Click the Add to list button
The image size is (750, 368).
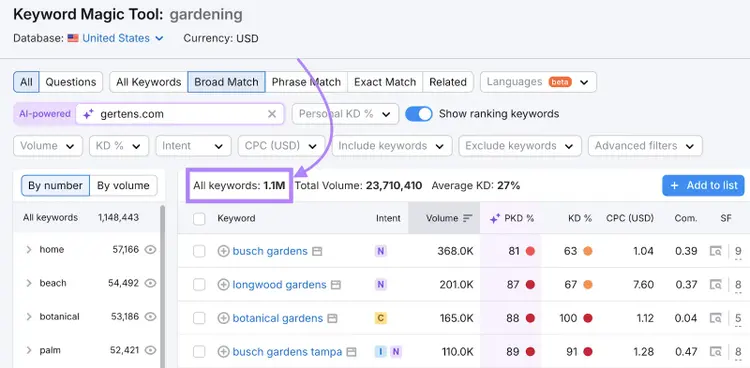click(x=703, y=186)
